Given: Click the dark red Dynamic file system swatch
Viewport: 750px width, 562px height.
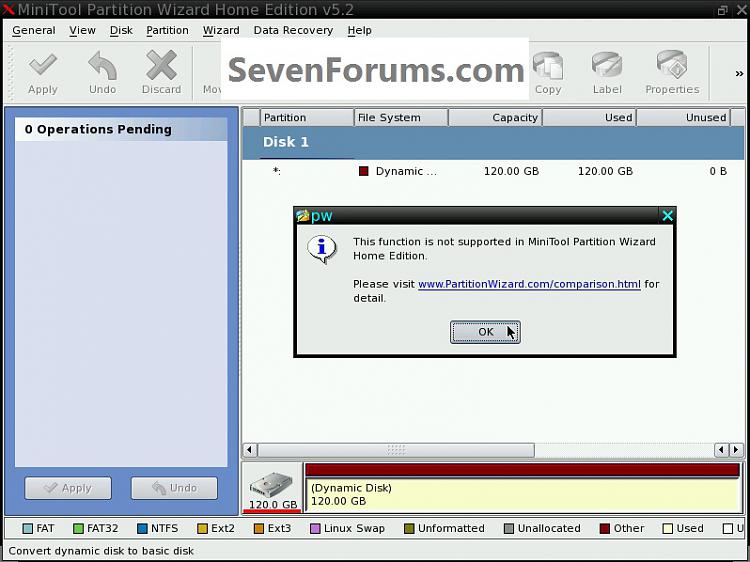Looking at the screenshot, I should coord(364,171).
